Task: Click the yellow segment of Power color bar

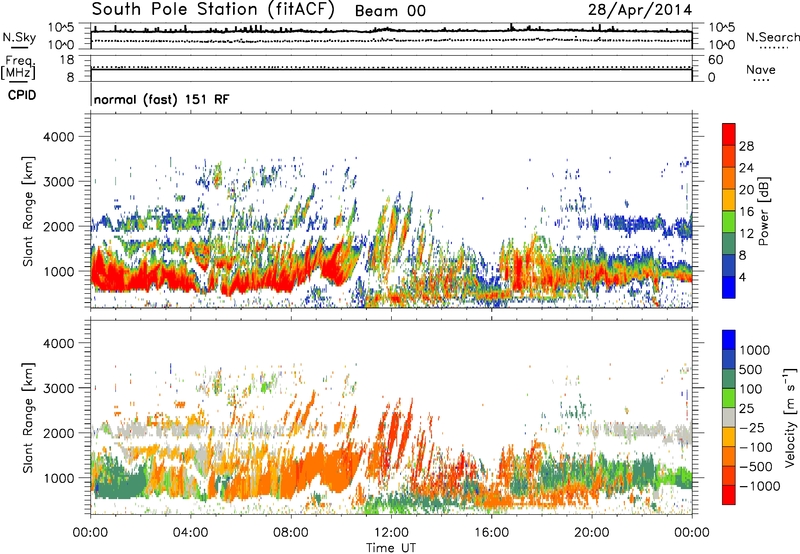Action: (729, 199)
